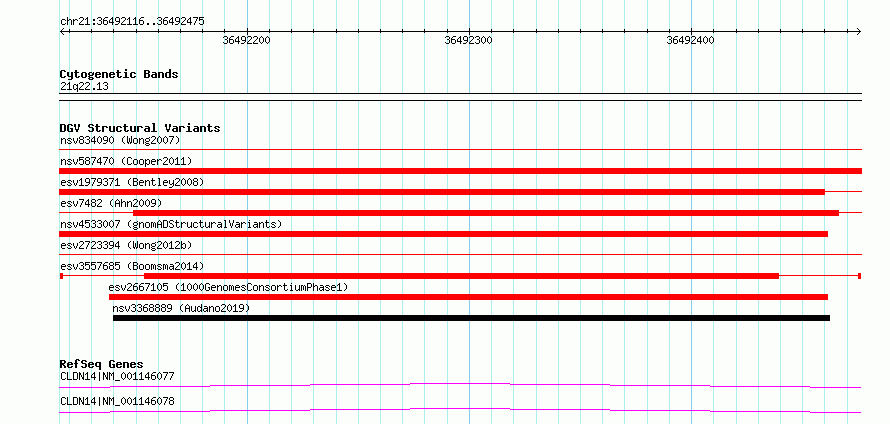Open variant esv1979371 (Bentley2008) label

coord(132,182)
